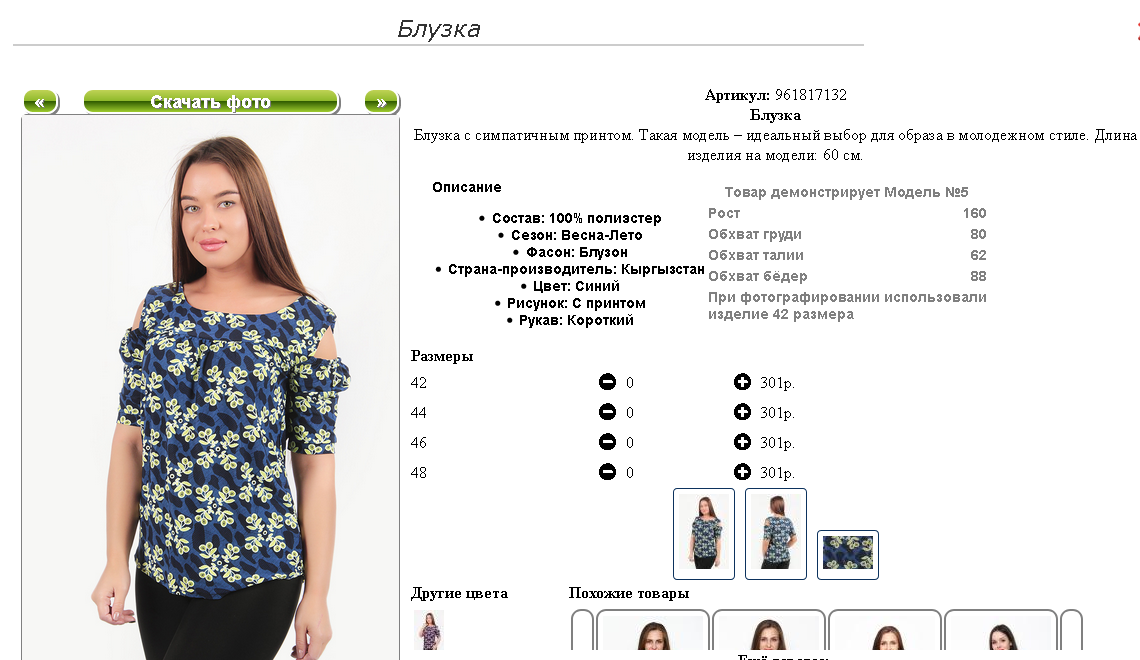Click the next photo arrow button »
Image resolution: width=1140 pixels, height=660 pixels.
click(381, 102)
